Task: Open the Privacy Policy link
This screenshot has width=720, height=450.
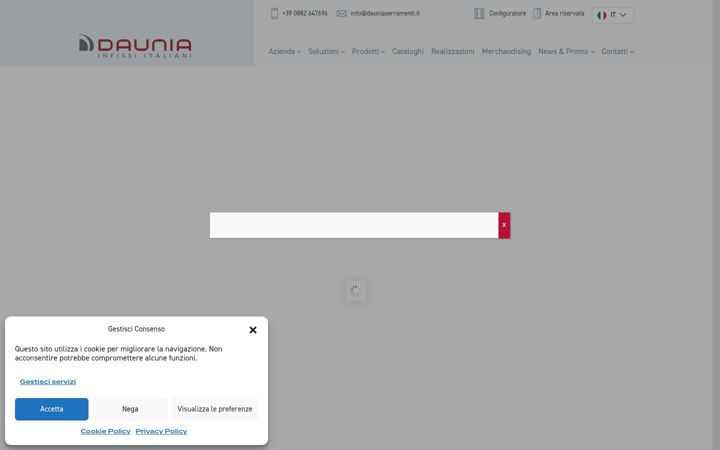Action: coord(161,431)
